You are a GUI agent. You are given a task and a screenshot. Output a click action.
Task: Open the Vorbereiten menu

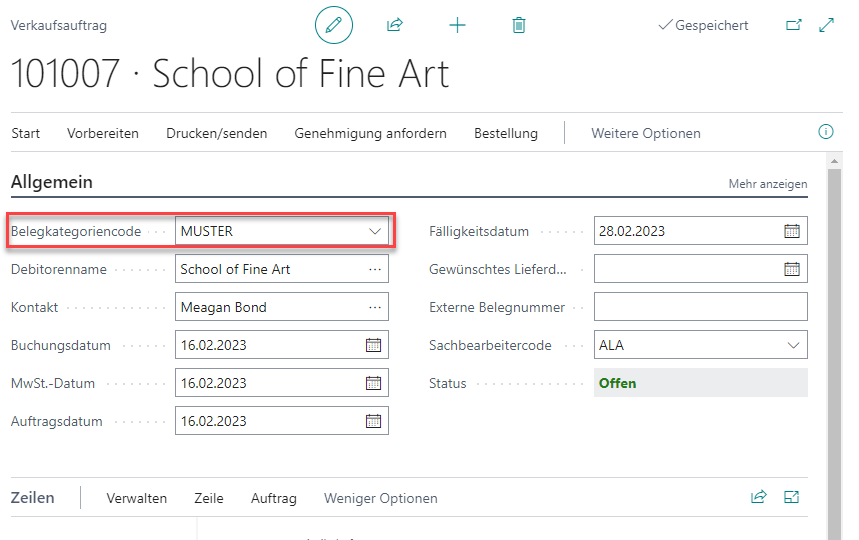tap(103, 133)
